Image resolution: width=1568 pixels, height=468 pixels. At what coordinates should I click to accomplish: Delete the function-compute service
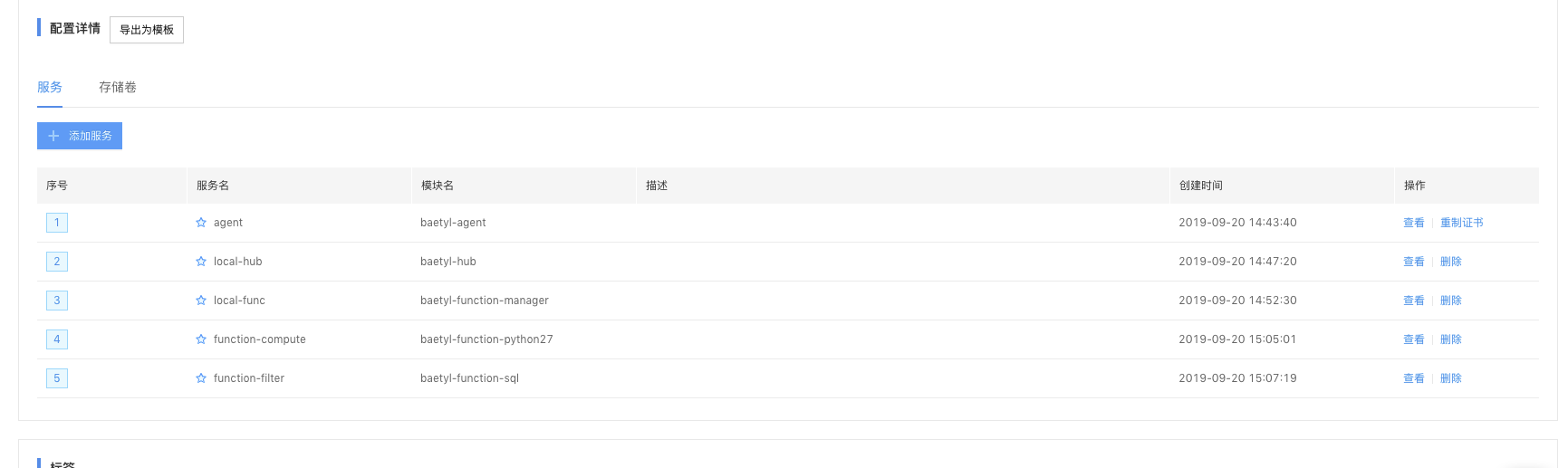(x=1451, y=339)
